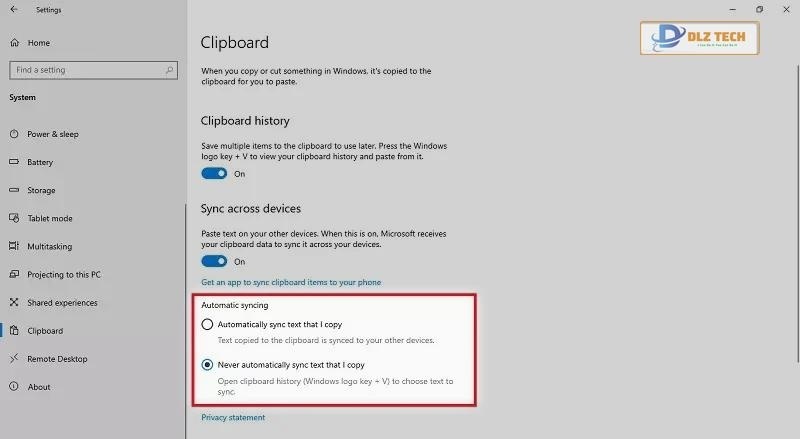Screen dimensions: 800x439
Task: Click the Home icon in sidebar
Action: pos(14,43)
